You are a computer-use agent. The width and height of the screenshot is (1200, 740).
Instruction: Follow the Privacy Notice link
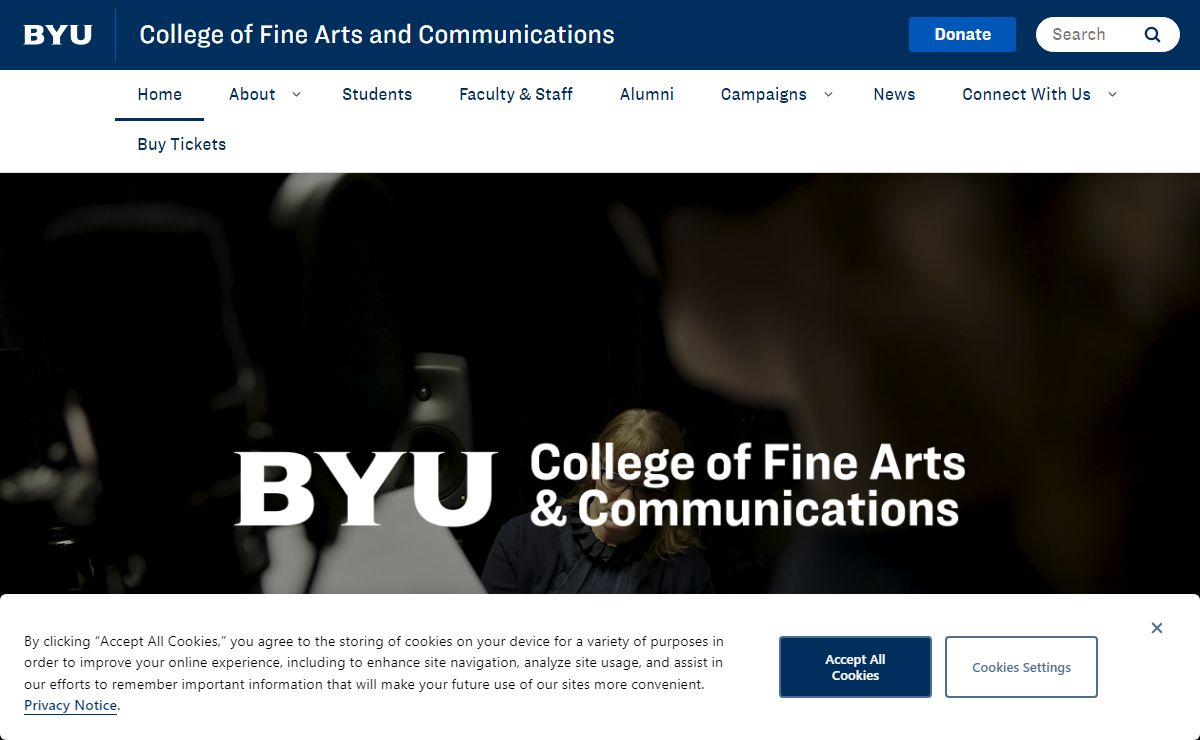[70, 706]
